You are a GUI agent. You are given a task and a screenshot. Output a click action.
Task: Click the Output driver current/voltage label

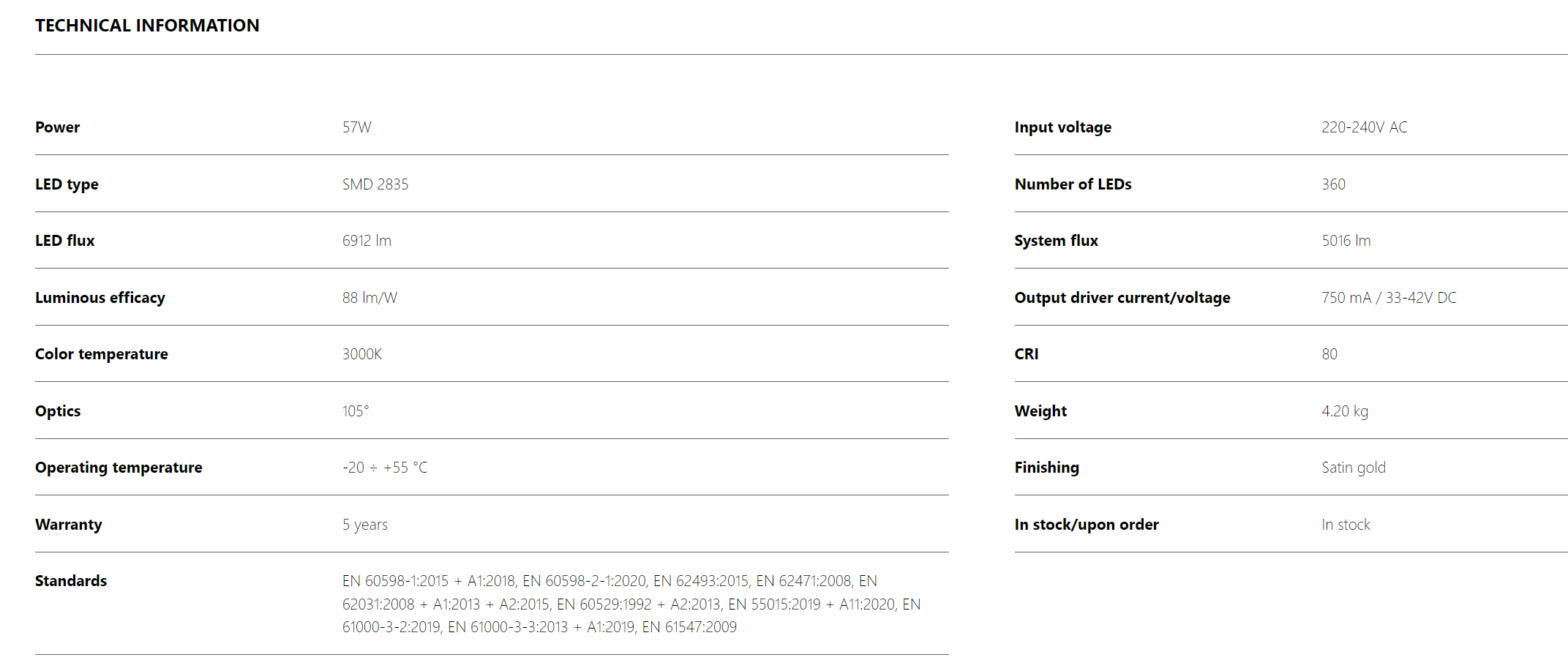click(x=1122, y=298)
